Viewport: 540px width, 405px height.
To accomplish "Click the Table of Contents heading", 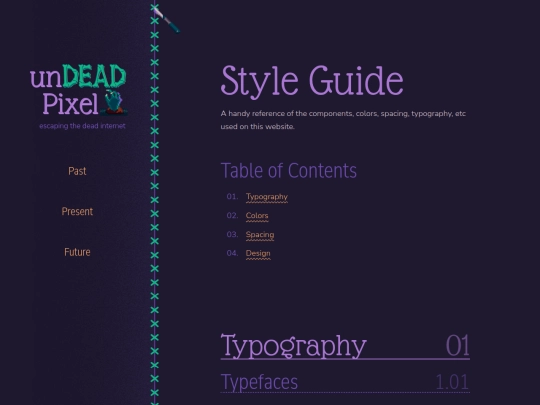I will (x=289, y=170).
